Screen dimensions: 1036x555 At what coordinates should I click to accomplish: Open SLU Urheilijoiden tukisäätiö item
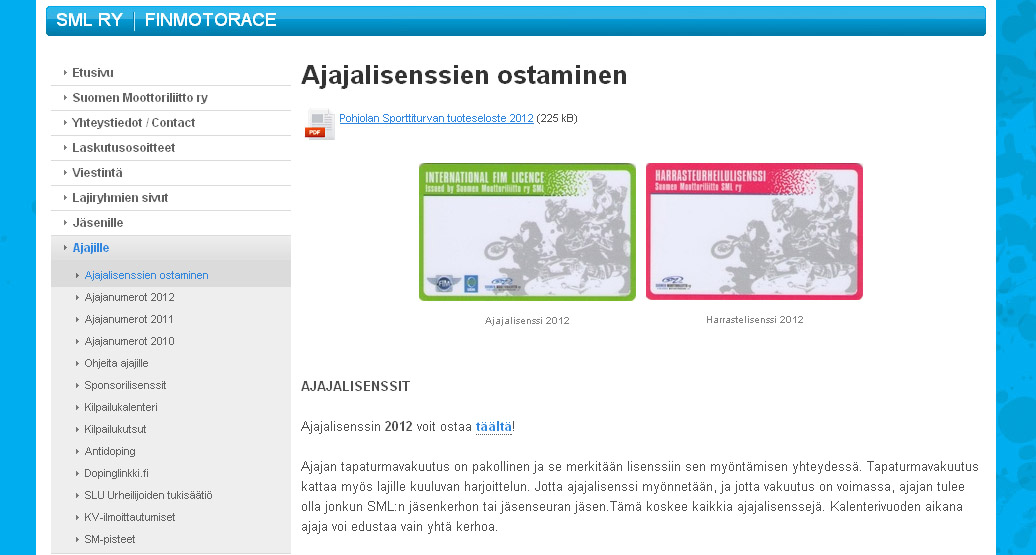tap(148, 496)
